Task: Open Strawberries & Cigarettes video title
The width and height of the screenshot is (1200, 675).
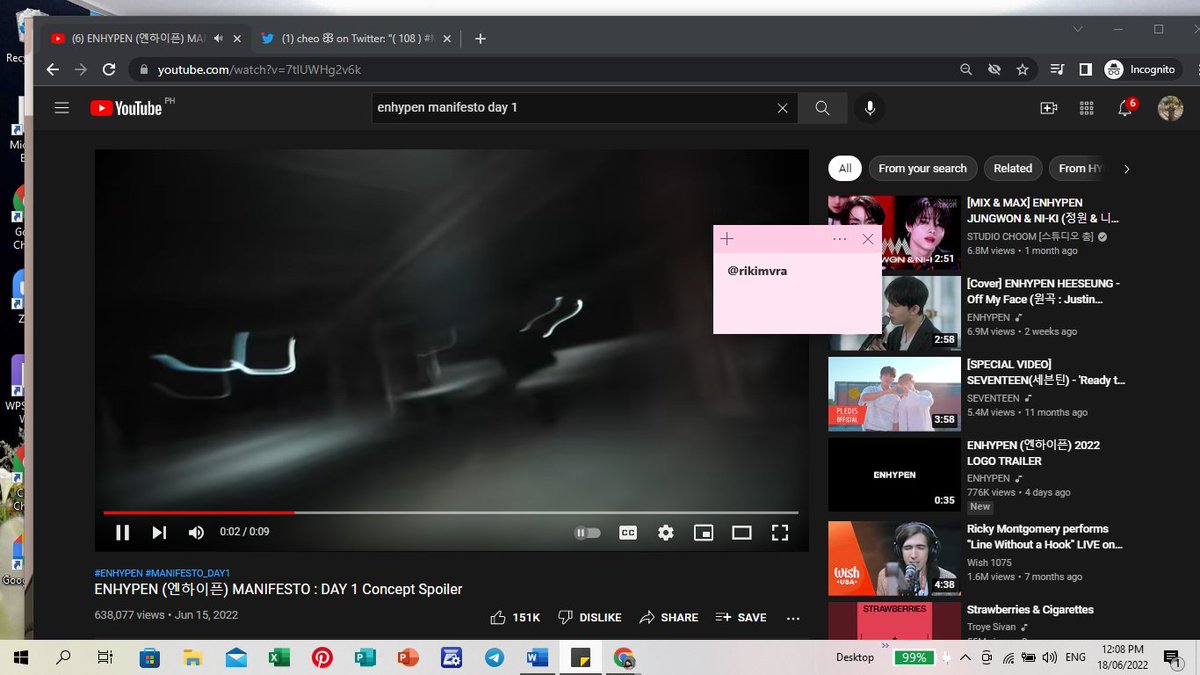Action: pos(1030,609)
